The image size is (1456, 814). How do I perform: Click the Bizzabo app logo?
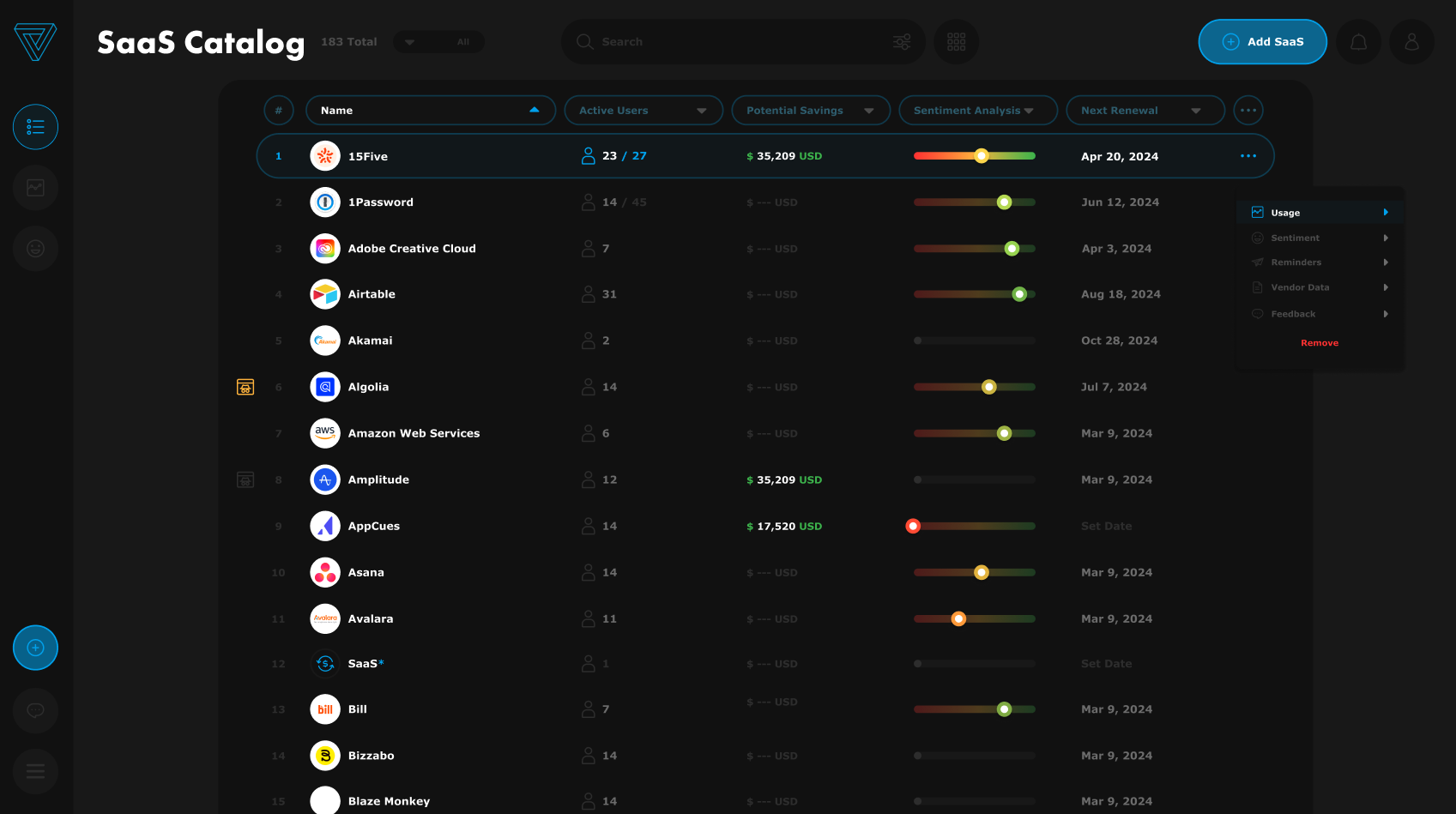[x=325, y=756]
